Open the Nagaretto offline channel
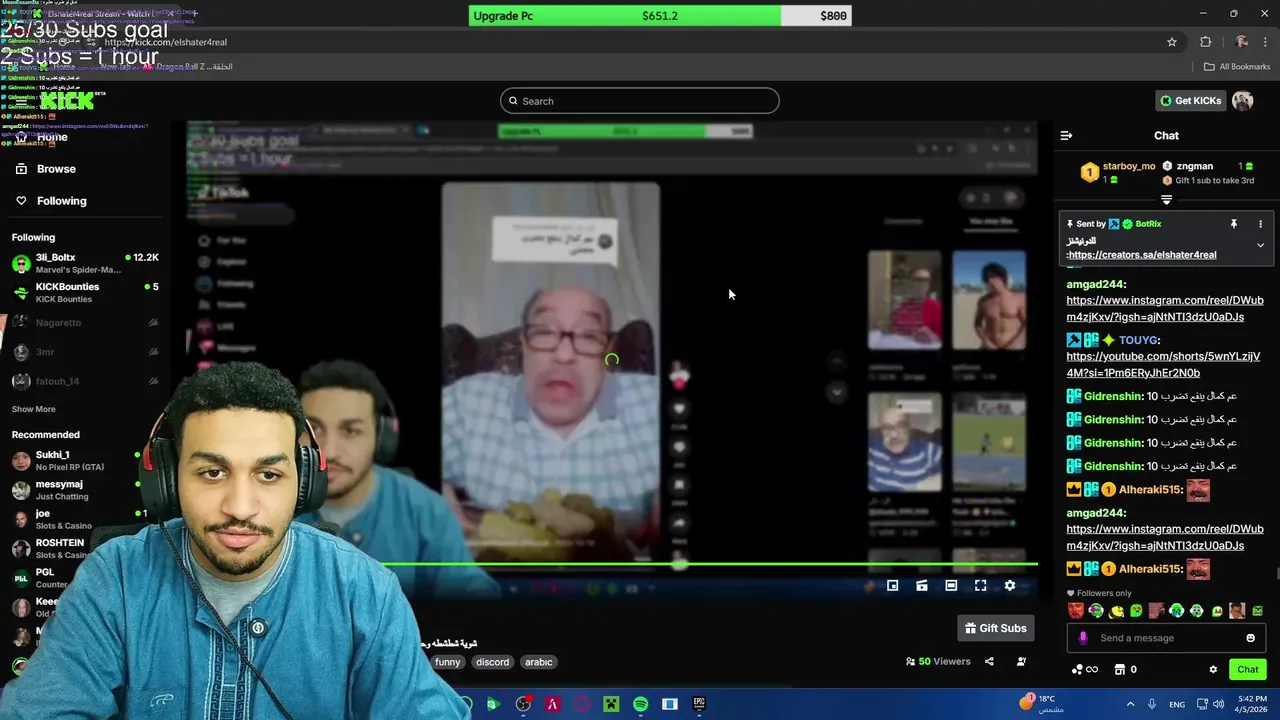The width and height of the screenshot is (1280, 720). pos(85,323)
